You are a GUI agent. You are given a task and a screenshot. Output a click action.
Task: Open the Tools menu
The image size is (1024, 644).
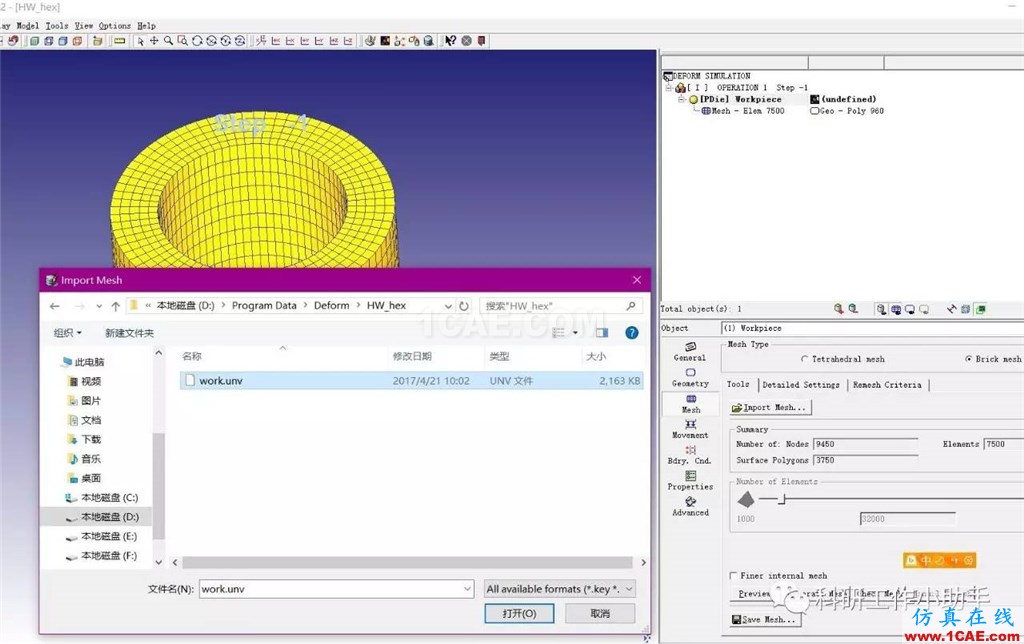(x=57, y=25)
